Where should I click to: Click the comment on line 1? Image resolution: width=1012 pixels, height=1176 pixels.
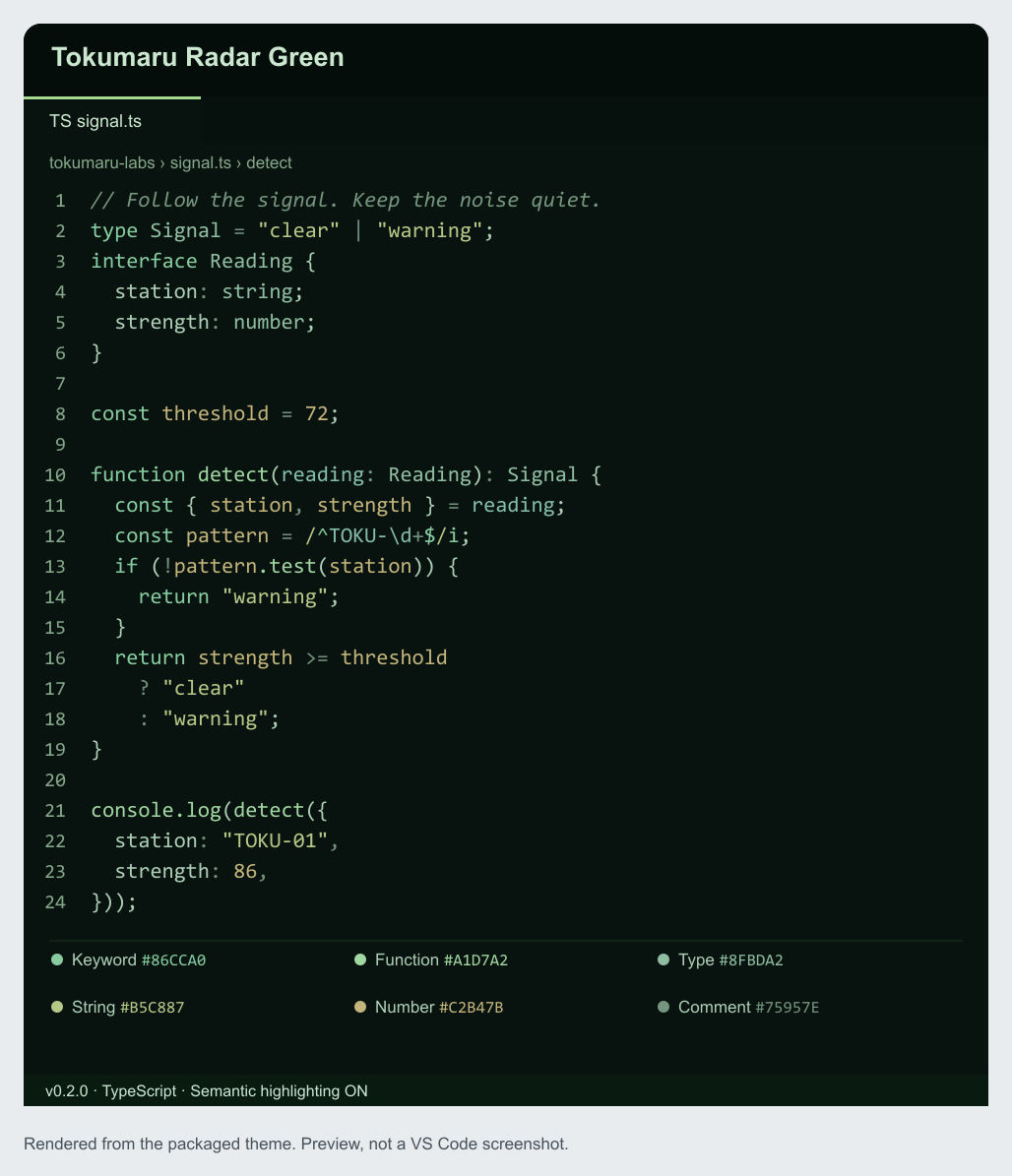(x=346, y=200)
